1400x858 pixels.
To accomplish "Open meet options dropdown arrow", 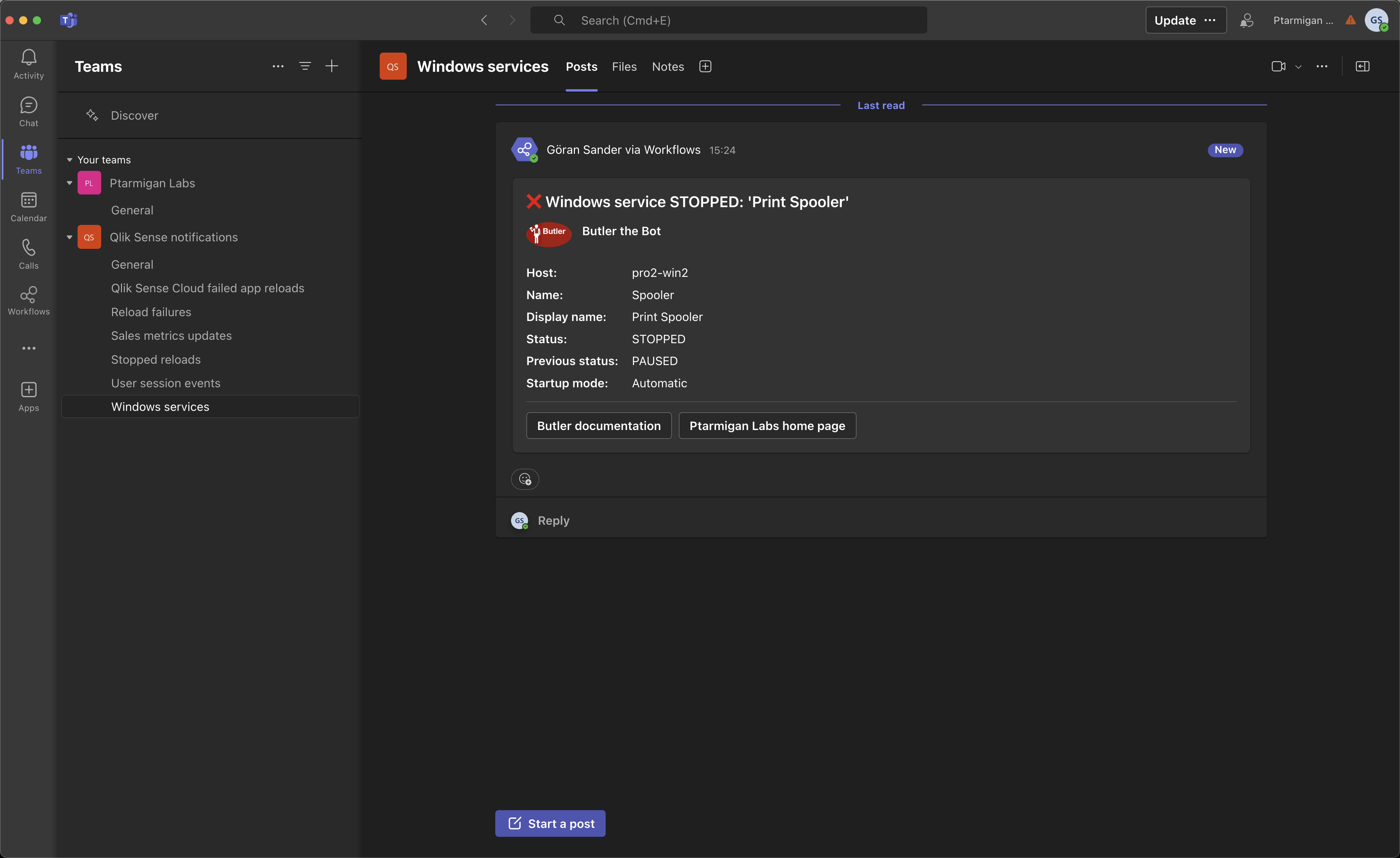I will (1298, 67).
